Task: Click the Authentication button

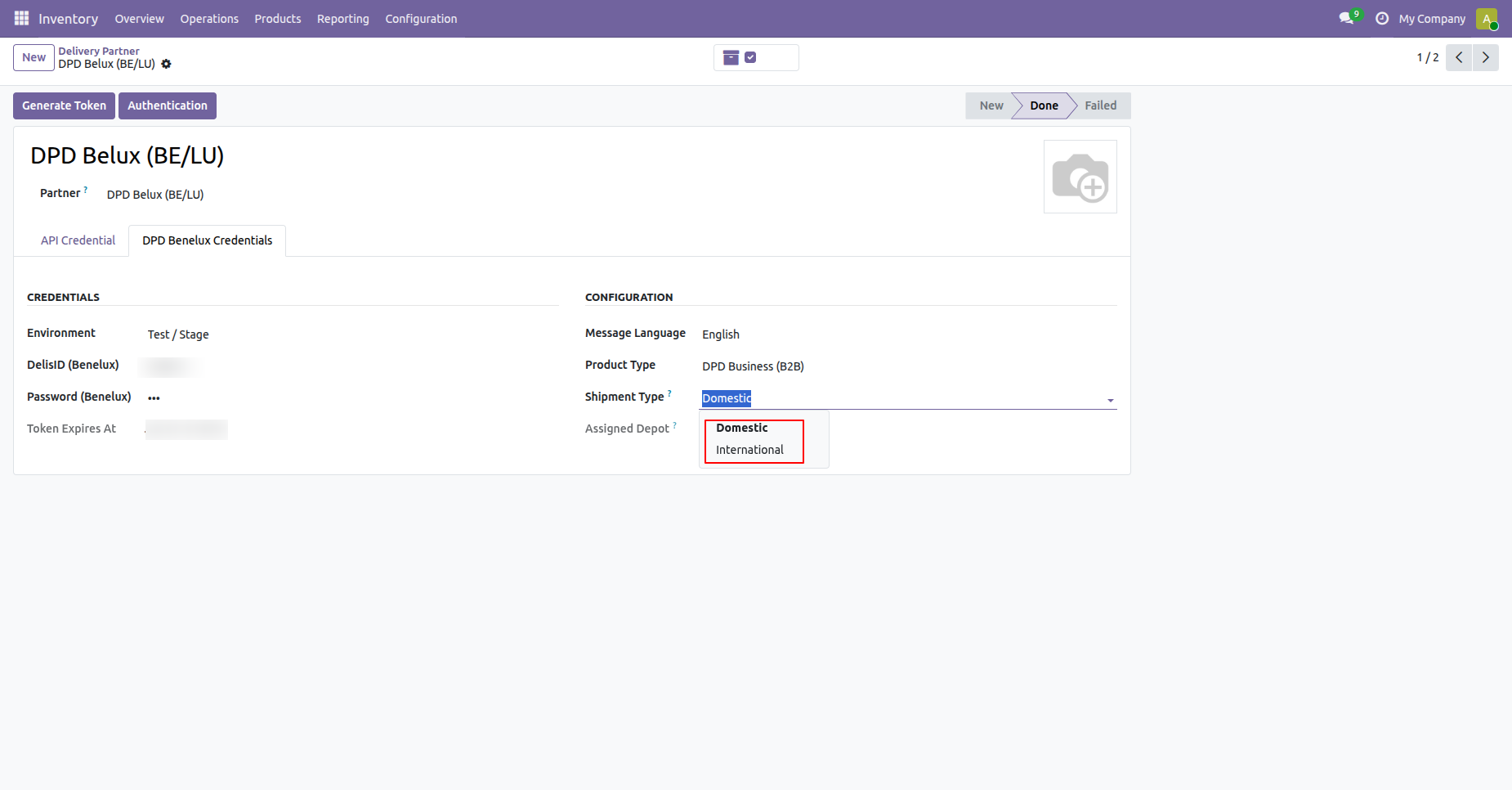Action: (168, 105)
